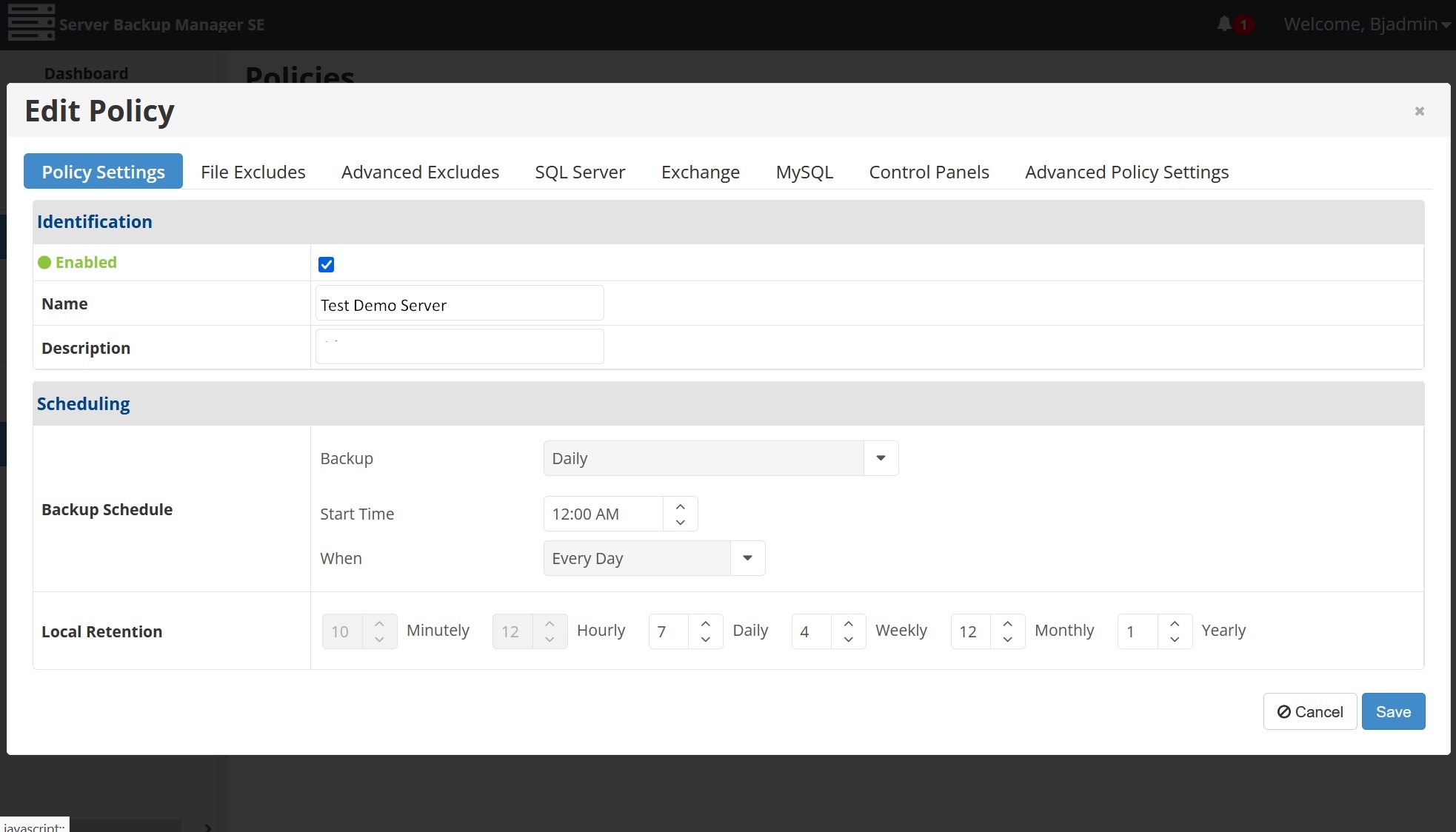
Task: Click the Server Backup Manager logo icon
Action: pos(31,22)
